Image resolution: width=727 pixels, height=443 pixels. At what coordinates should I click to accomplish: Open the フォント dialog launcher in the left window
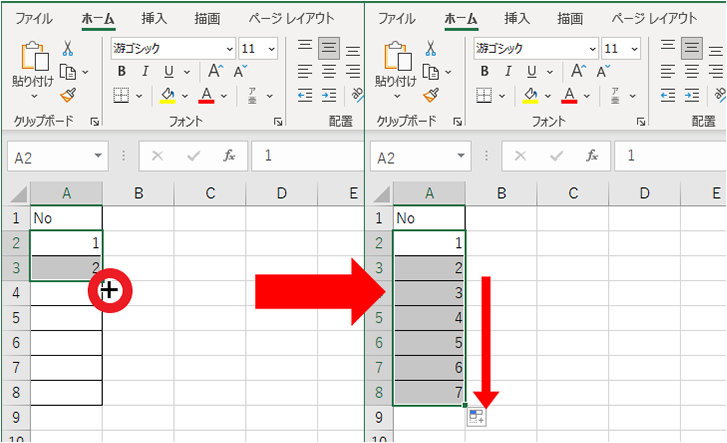(277, 121)
